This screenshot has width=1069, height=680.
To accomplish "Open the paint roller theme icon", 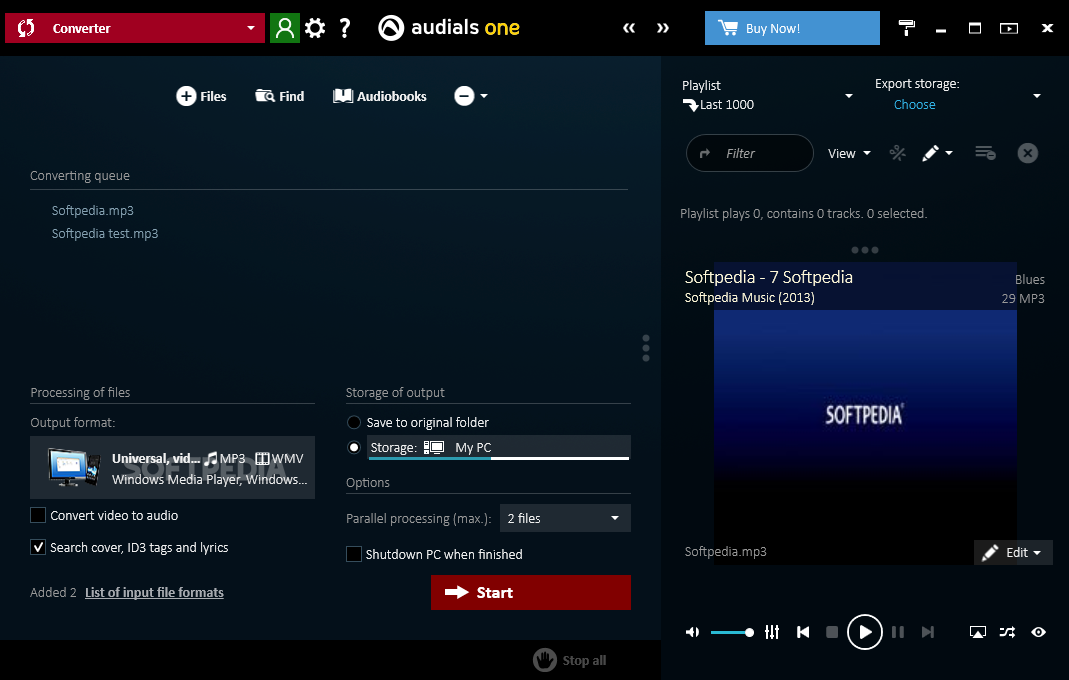I will 907,28.
